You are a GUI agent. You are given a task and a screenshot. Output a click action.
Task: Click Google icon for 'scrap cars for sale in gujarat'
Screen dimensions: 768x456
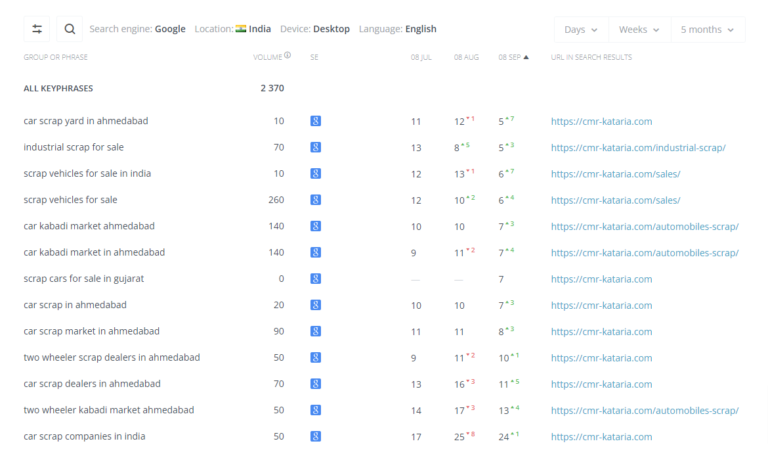[x=316, y=278]
